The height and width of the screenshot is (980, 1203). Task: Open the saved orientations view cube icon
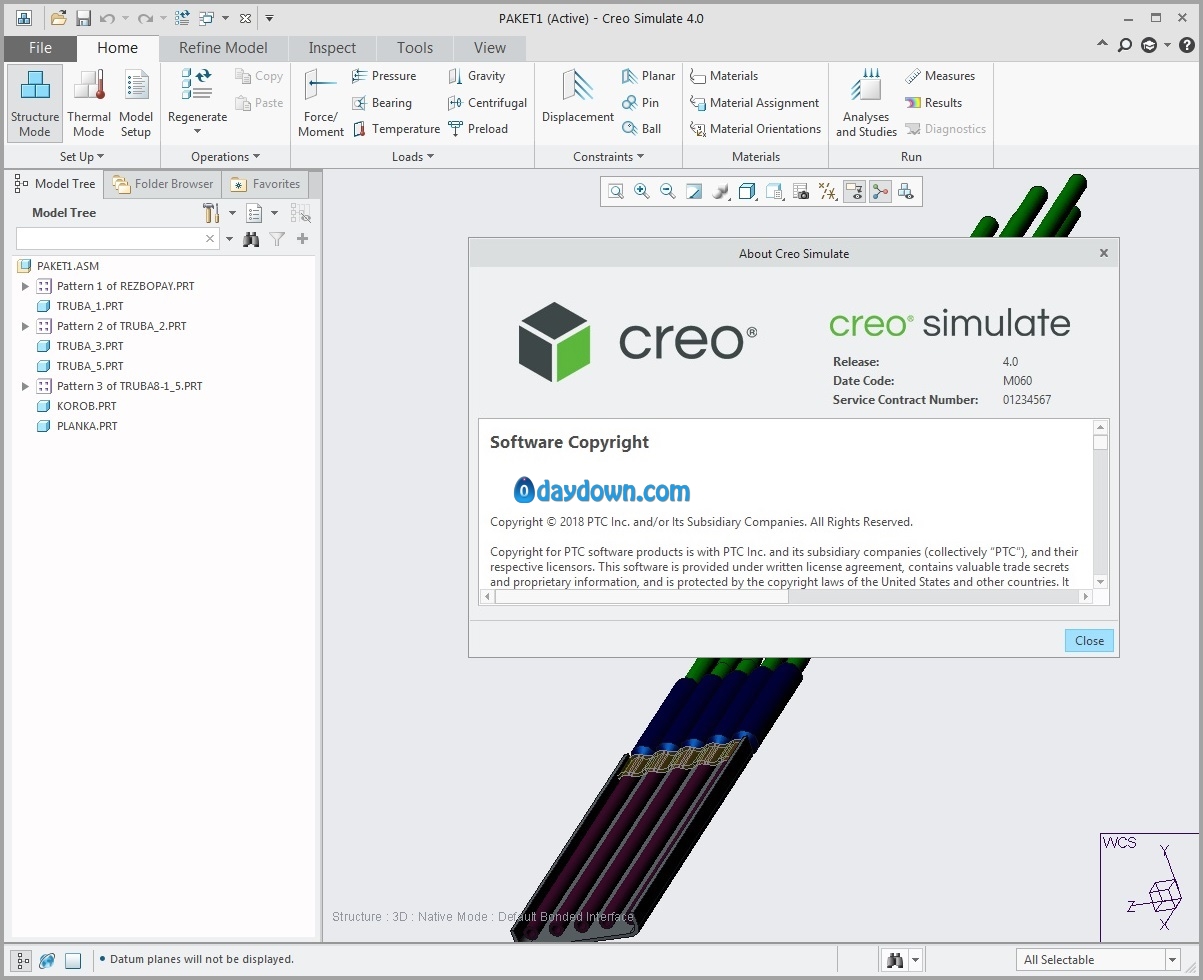point(746,192)
